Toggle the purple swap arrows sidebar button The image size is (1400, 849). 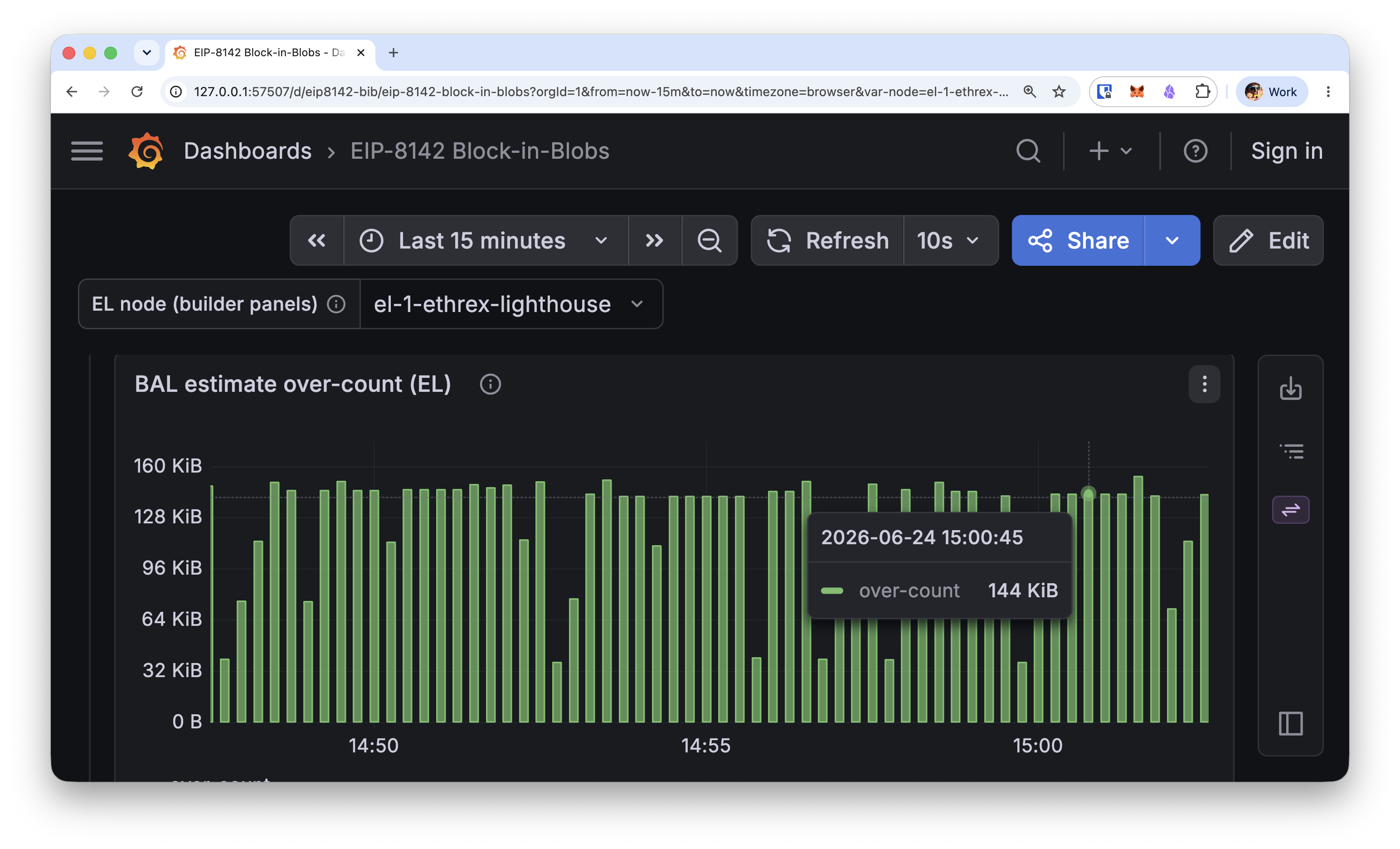tap(1290, 510)
